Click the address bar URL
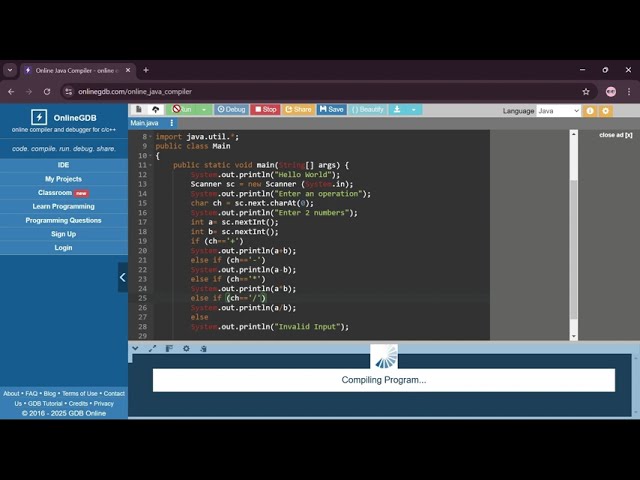640x480 pixels. pos(135,92)
